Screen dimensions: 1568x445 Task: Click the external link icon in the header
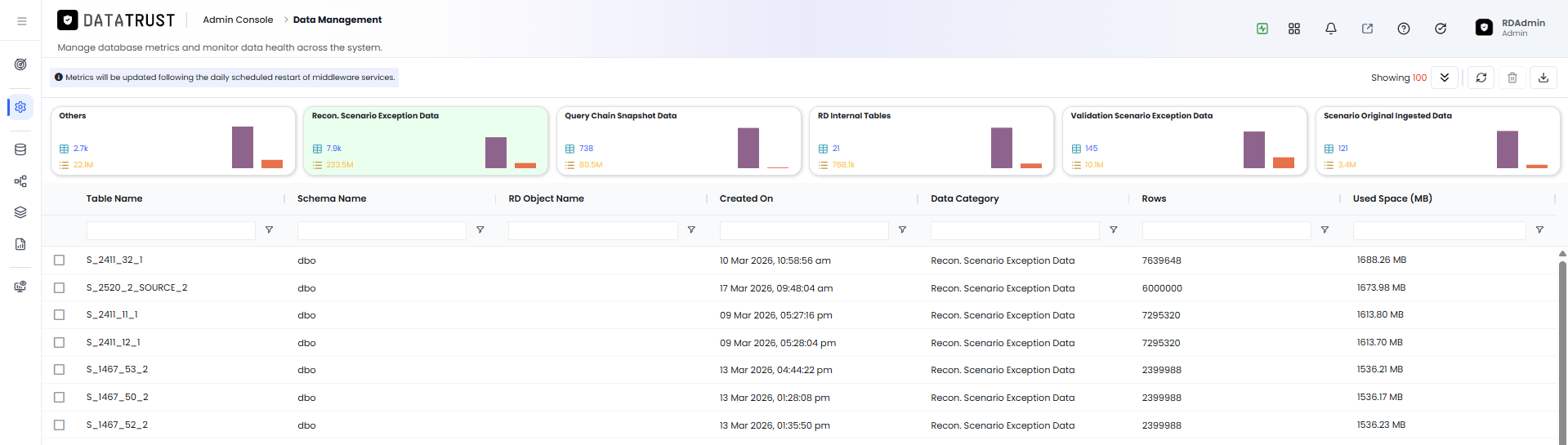coord(1367,29)
